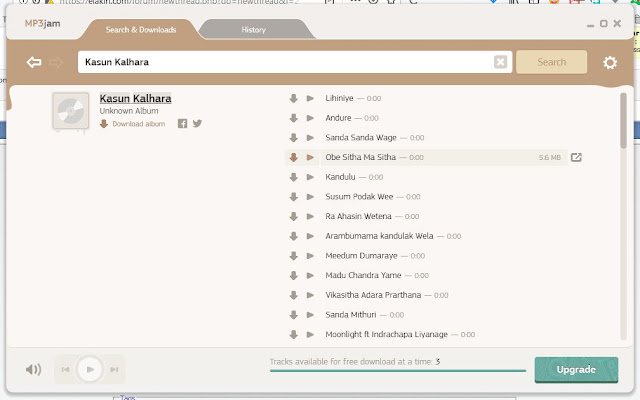Download the track Ra Ahasin Wetena
Viewport: 640px width, 400px height.
pos(293,216)
